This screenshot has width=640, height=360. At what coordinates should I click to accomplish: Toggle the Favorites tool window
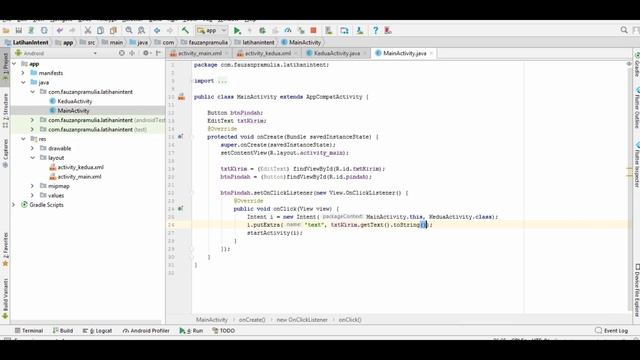tap(5, 249)
